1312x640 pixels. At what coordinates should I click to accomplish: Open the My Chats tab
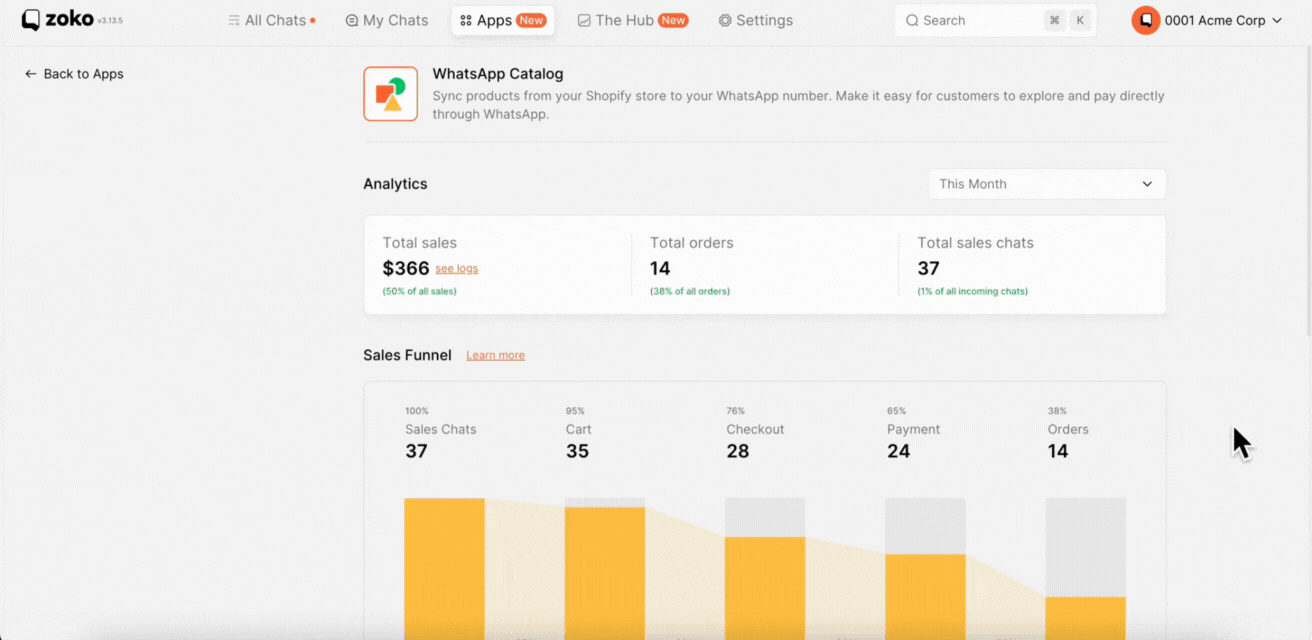[387, 20]
